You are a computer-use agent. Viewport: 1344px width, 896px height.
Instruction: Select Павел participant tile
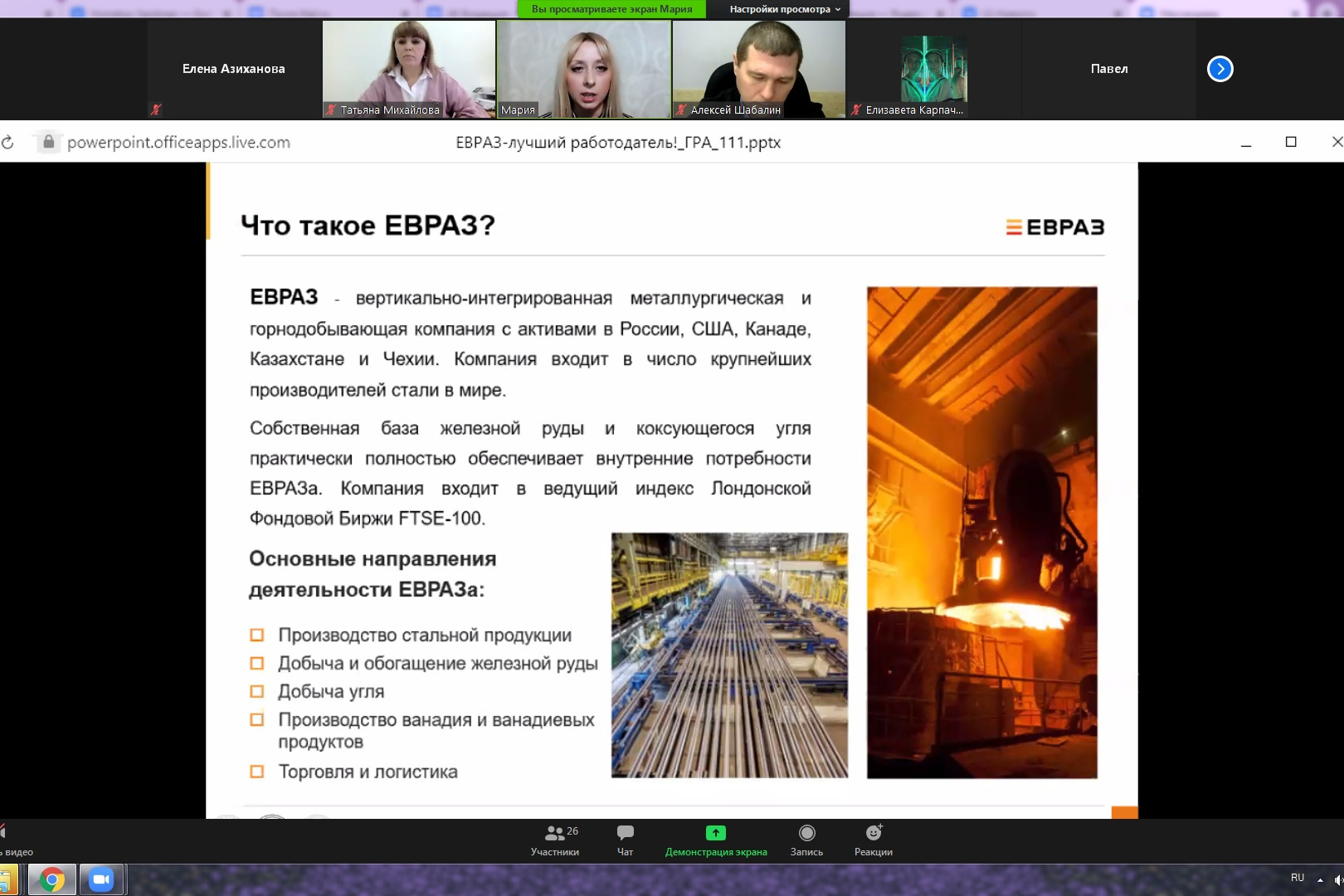(x=1109, y=69)
